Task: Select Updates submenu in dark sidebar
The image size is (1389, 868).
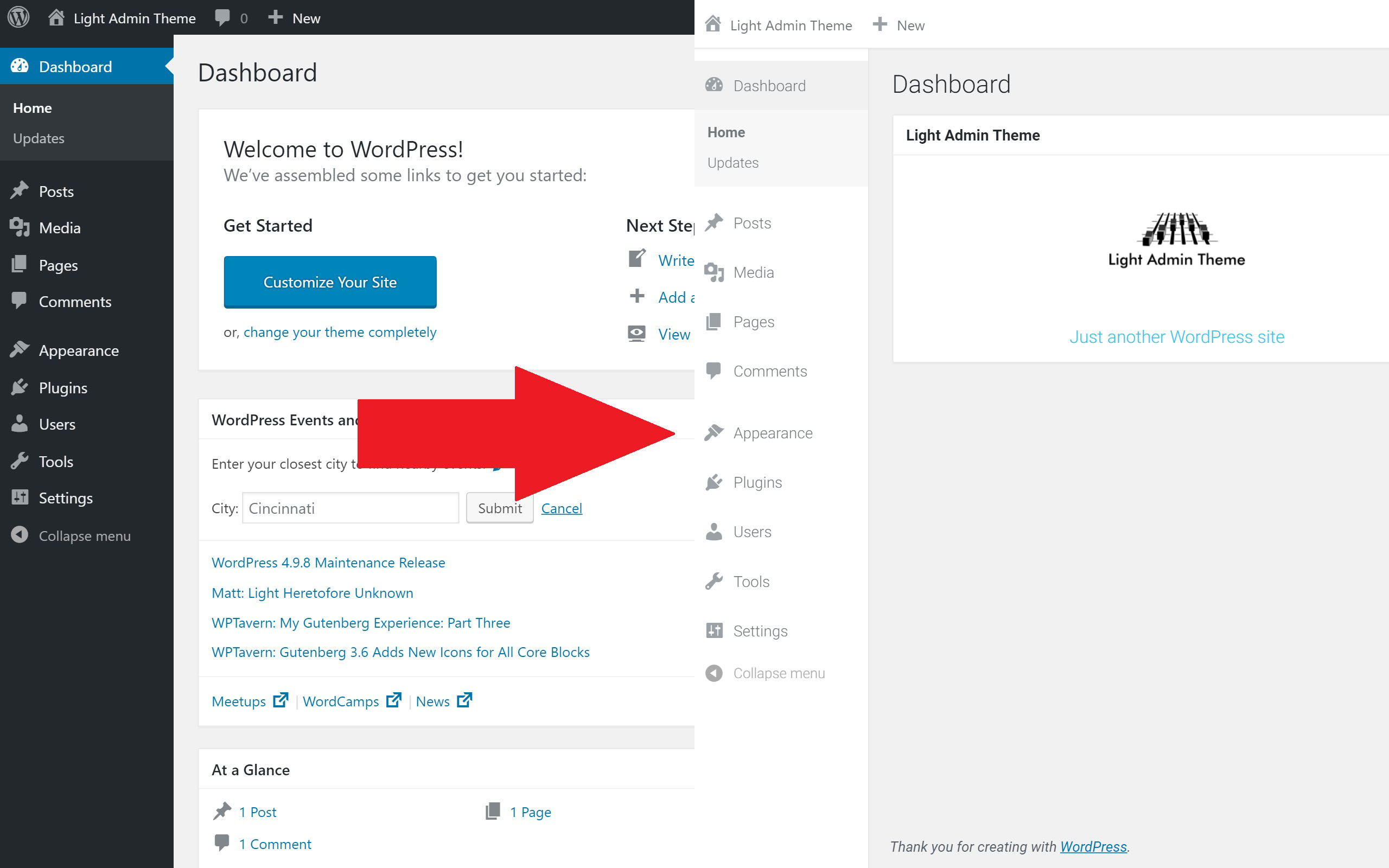Action: click(x=39, y=138)
